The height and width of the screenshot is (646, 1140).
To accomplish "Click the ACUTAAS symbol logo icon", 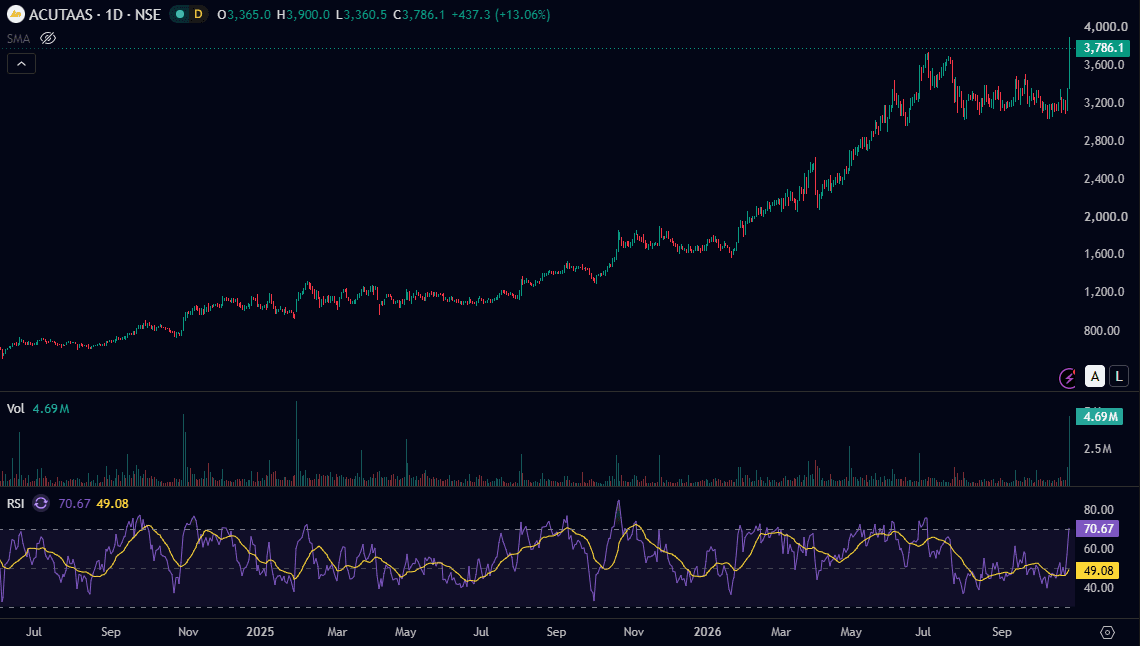I will [x=15, y=15].
